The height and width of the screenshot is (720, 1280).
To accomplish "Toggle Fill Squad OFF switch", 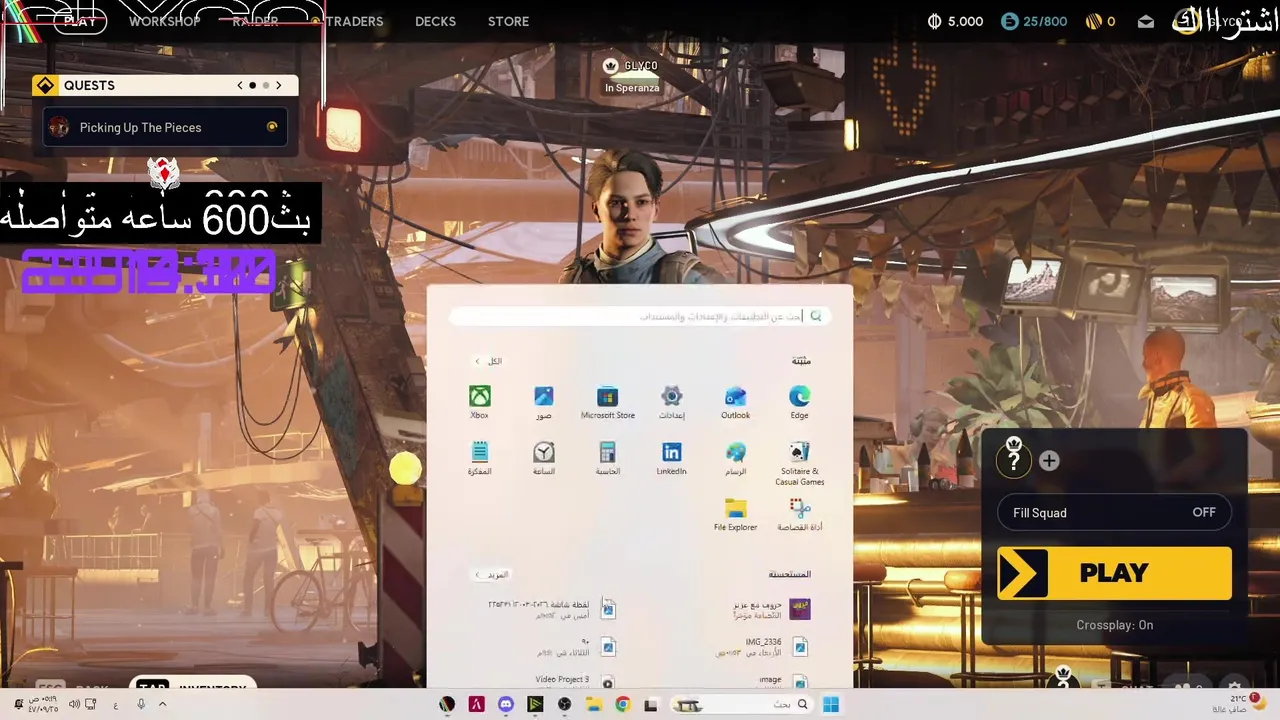I will pos(1114,512).
